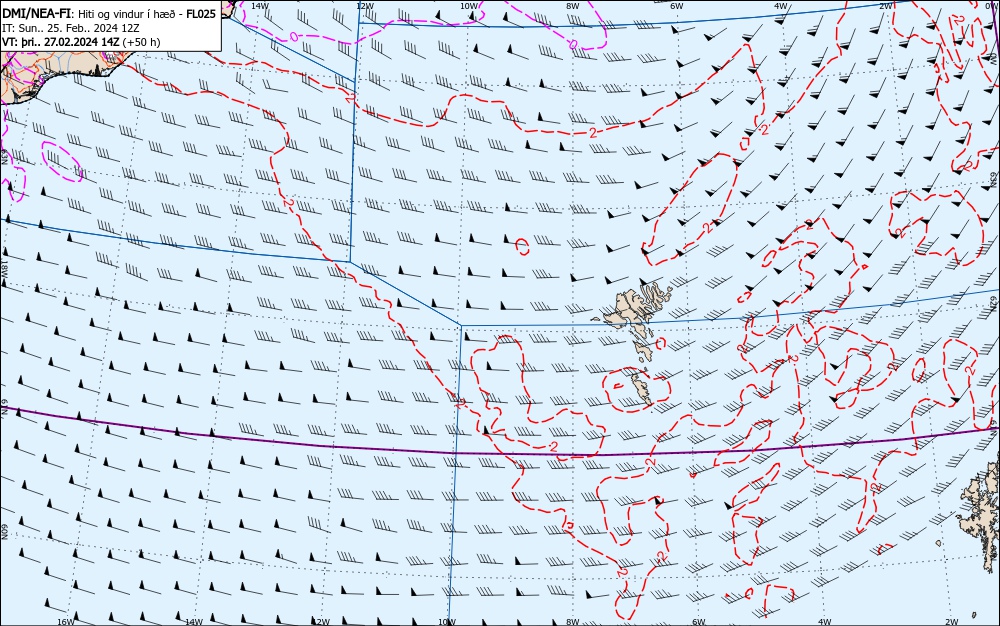Click the 'DMI/NEA-FI' chart title text
1000x626 pixels.
36,14
